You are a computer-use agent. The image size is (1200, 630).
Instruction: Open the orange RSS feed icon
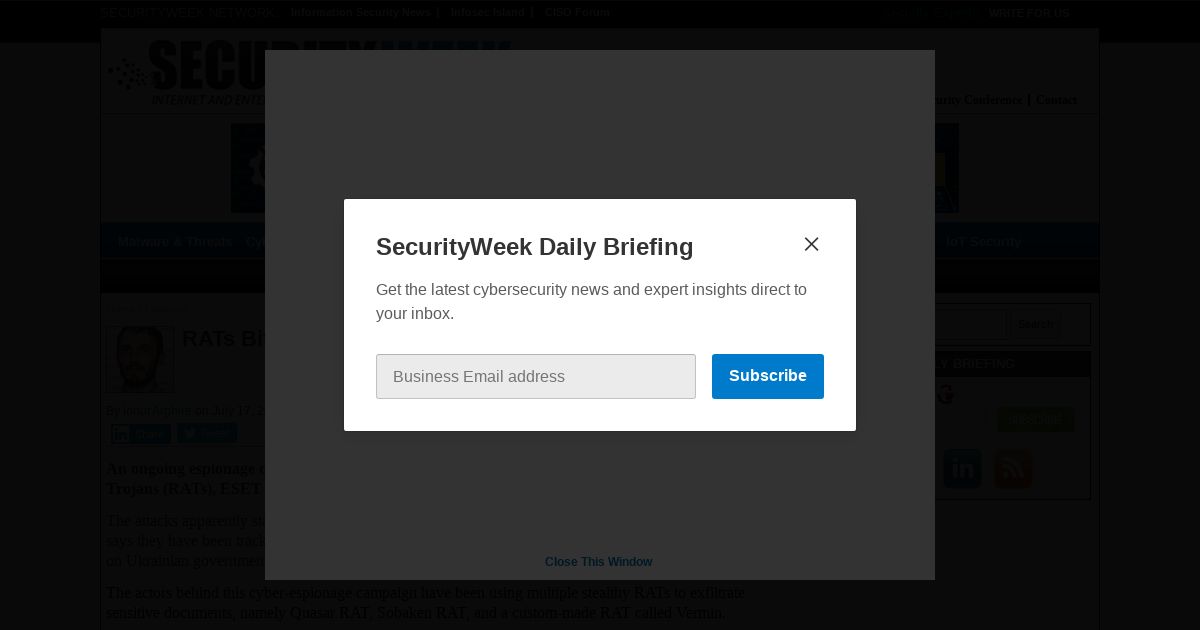pyautogui.click(x=1013, y=468)
